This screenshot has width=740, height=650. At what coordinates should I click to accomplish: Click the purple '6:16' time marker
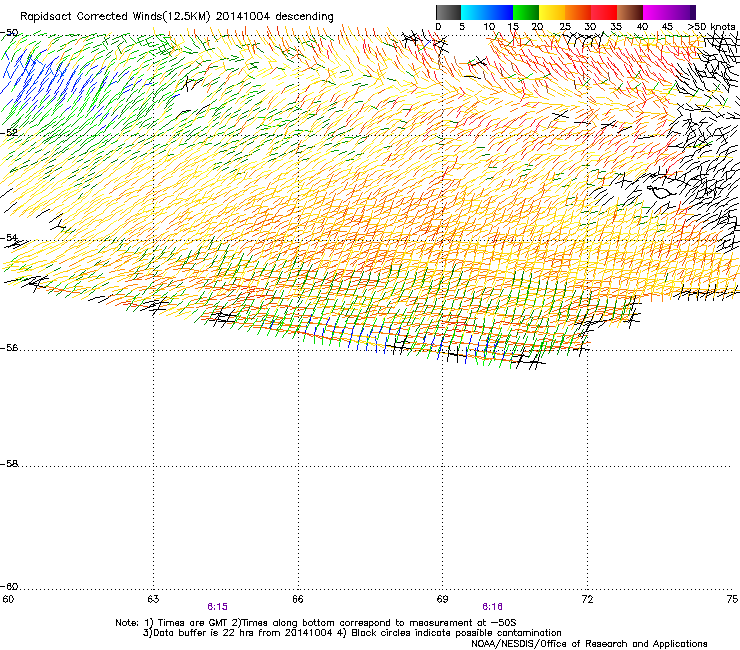click(x=492, y=607)
